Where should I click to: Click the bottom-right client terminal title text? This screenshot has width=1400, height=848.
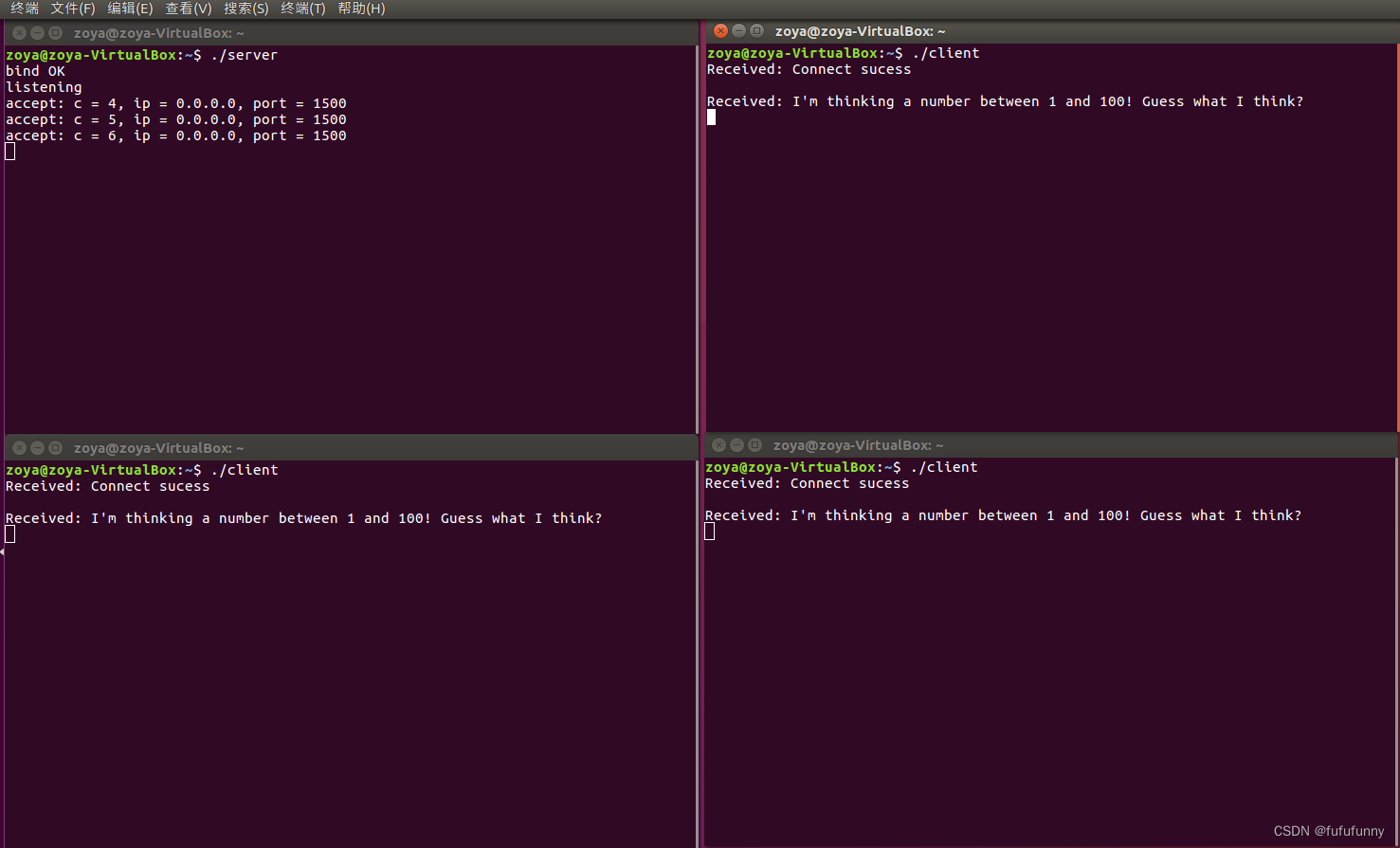(858, 445)
